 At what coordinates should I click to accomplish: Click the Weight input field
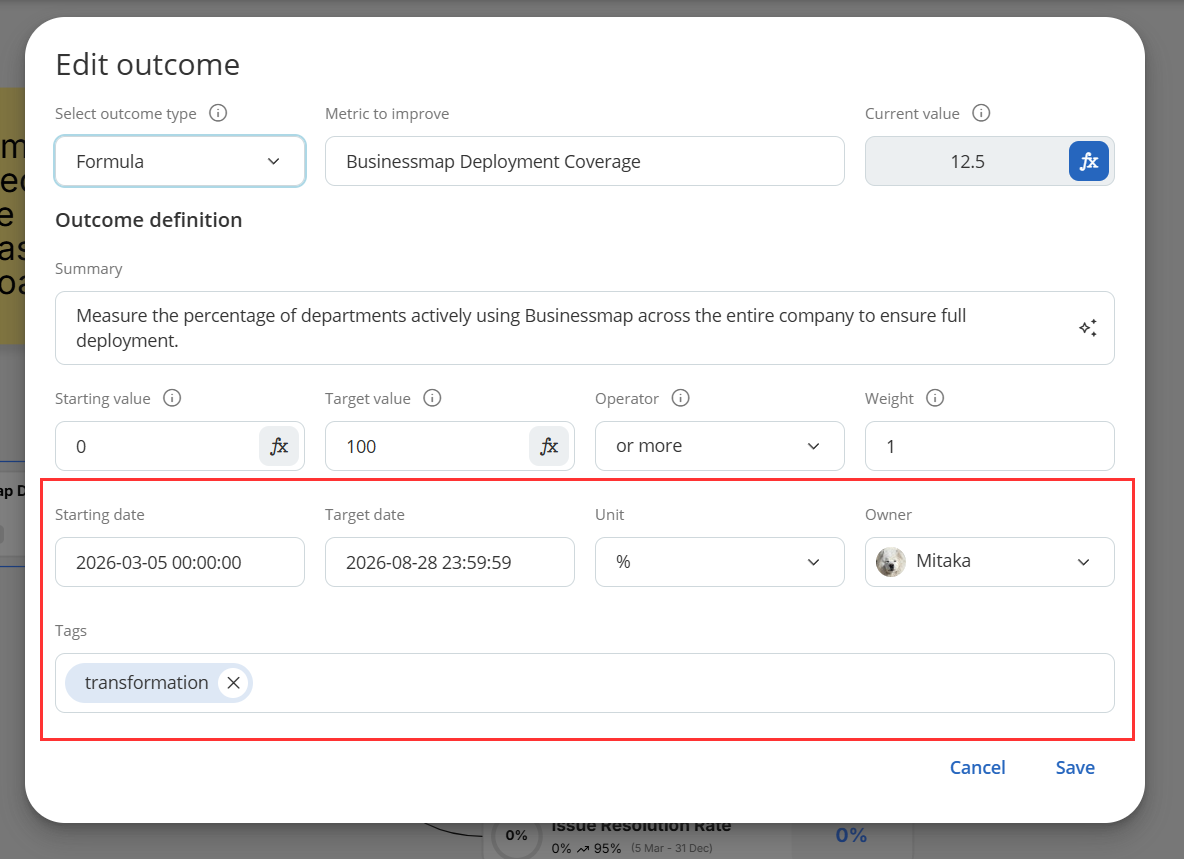pyautogui.click(x=989, y=446)
